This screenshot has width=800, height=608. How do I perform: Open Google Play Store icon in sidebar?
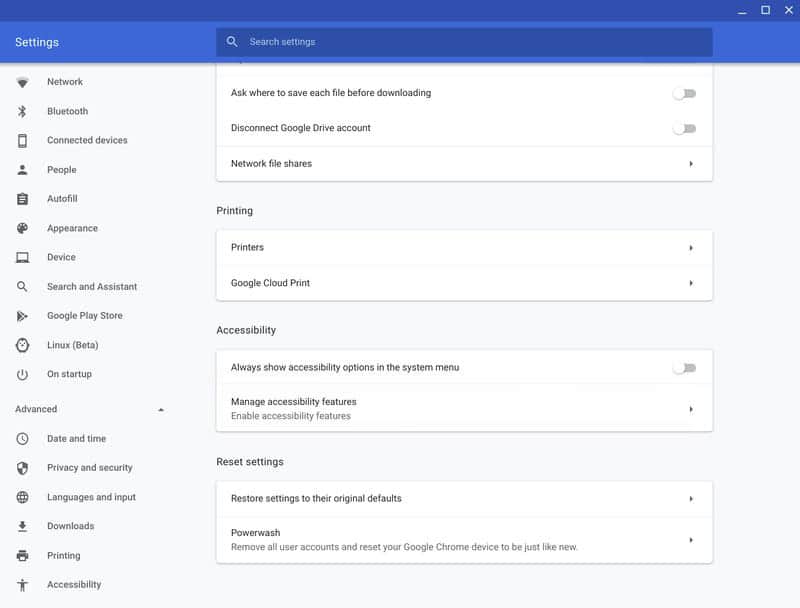(22, 316)
